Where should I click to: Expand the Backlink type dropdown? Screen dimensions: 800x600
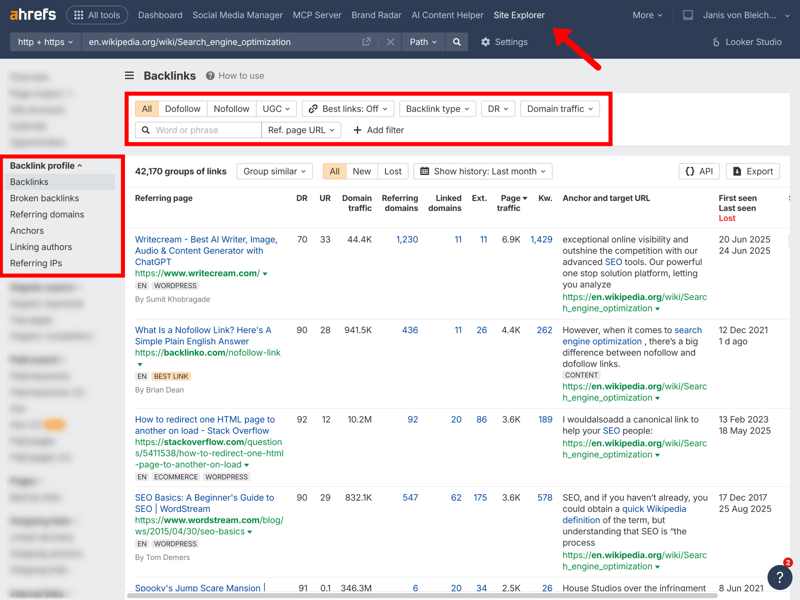point(437,108)
